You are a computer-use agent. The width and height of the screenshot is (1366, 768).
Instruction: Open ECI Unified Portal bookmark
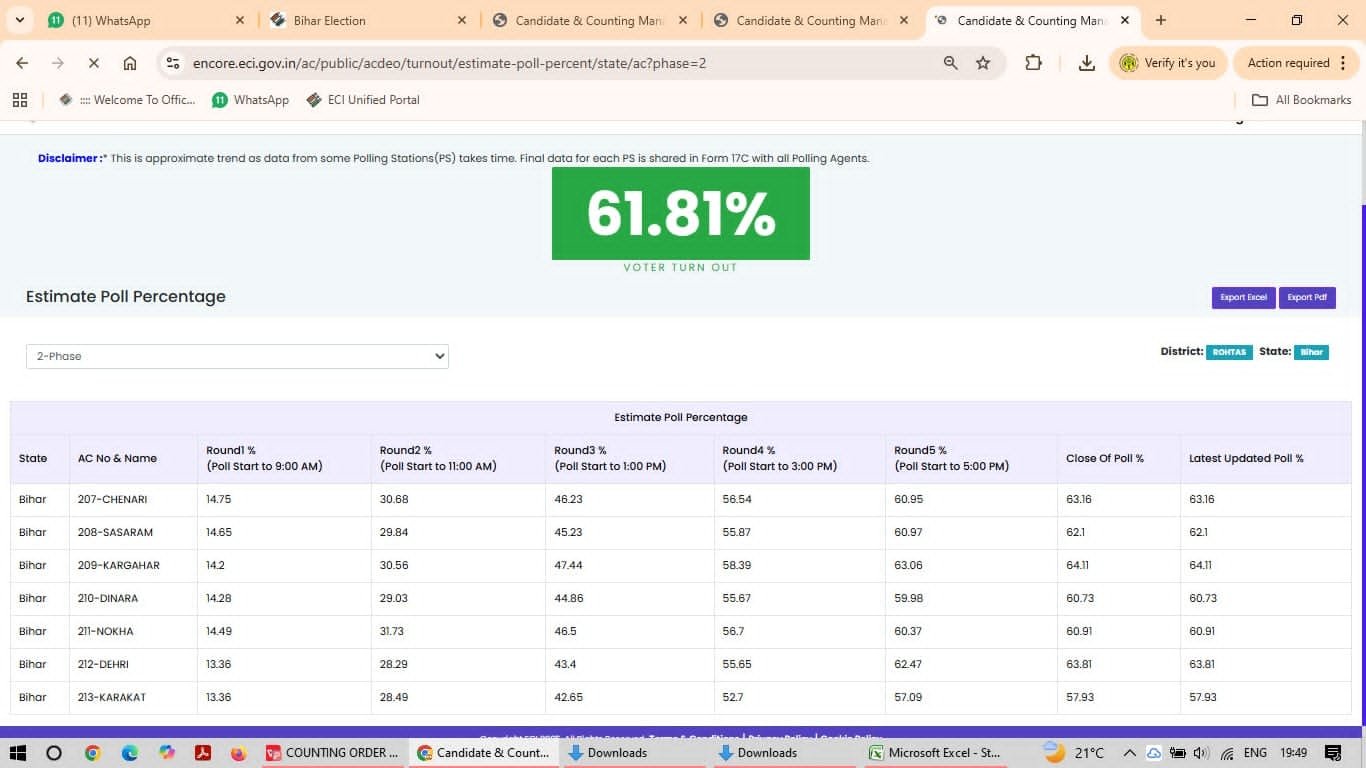362,100
